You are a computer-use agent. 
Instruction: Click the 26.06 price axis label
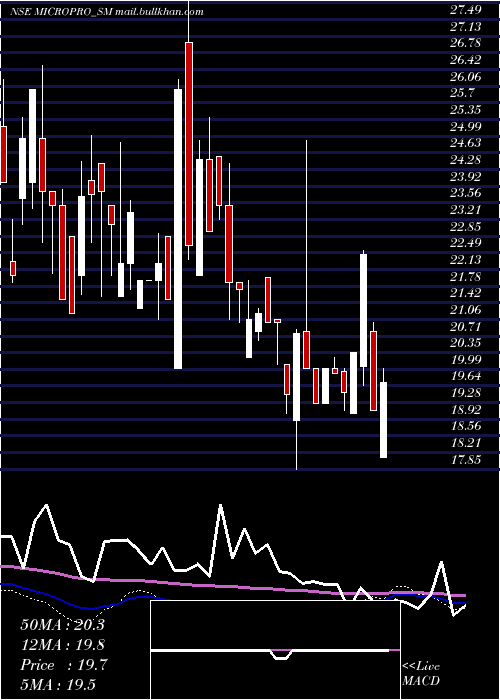(x=465, y=77)
